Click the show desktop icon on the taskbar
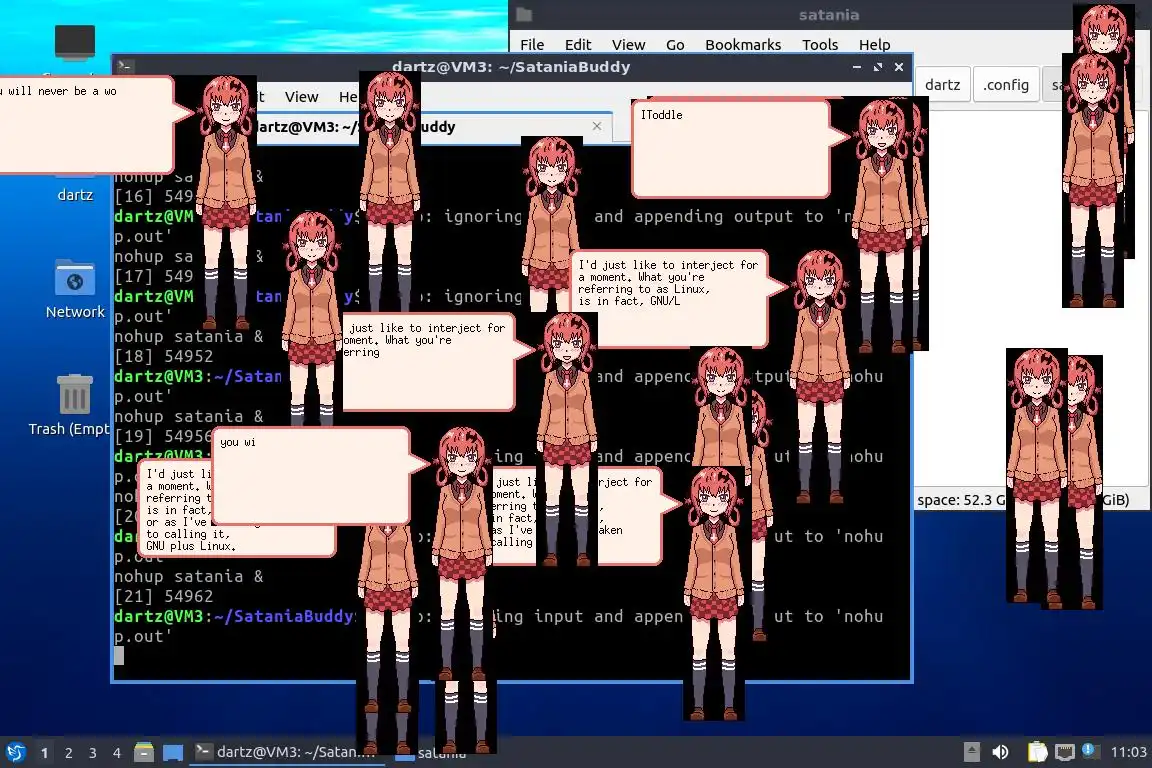This screenshot has width=1152, height=768. pos(173,752)
